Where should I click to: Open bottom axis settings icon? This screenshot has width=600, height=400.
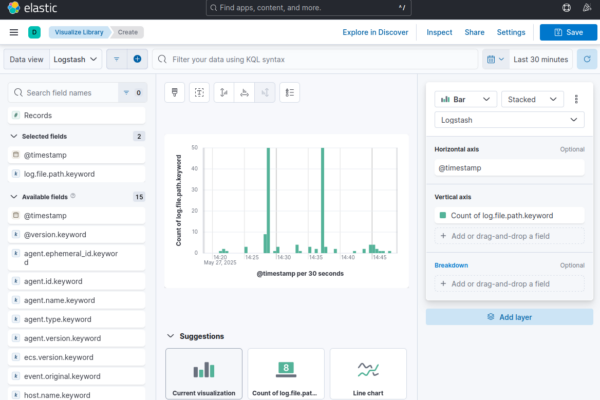pos(244,92)
